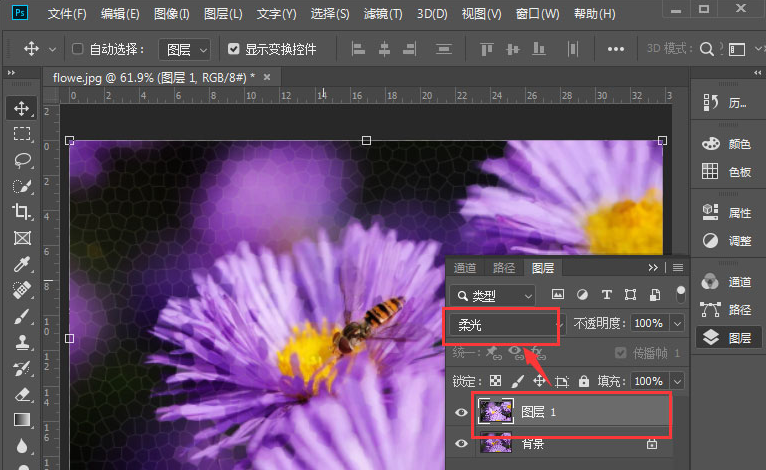Screen dimensions: 766x470
Task: Open the 滤镜(T) menu
Action: tap(383, 14)
